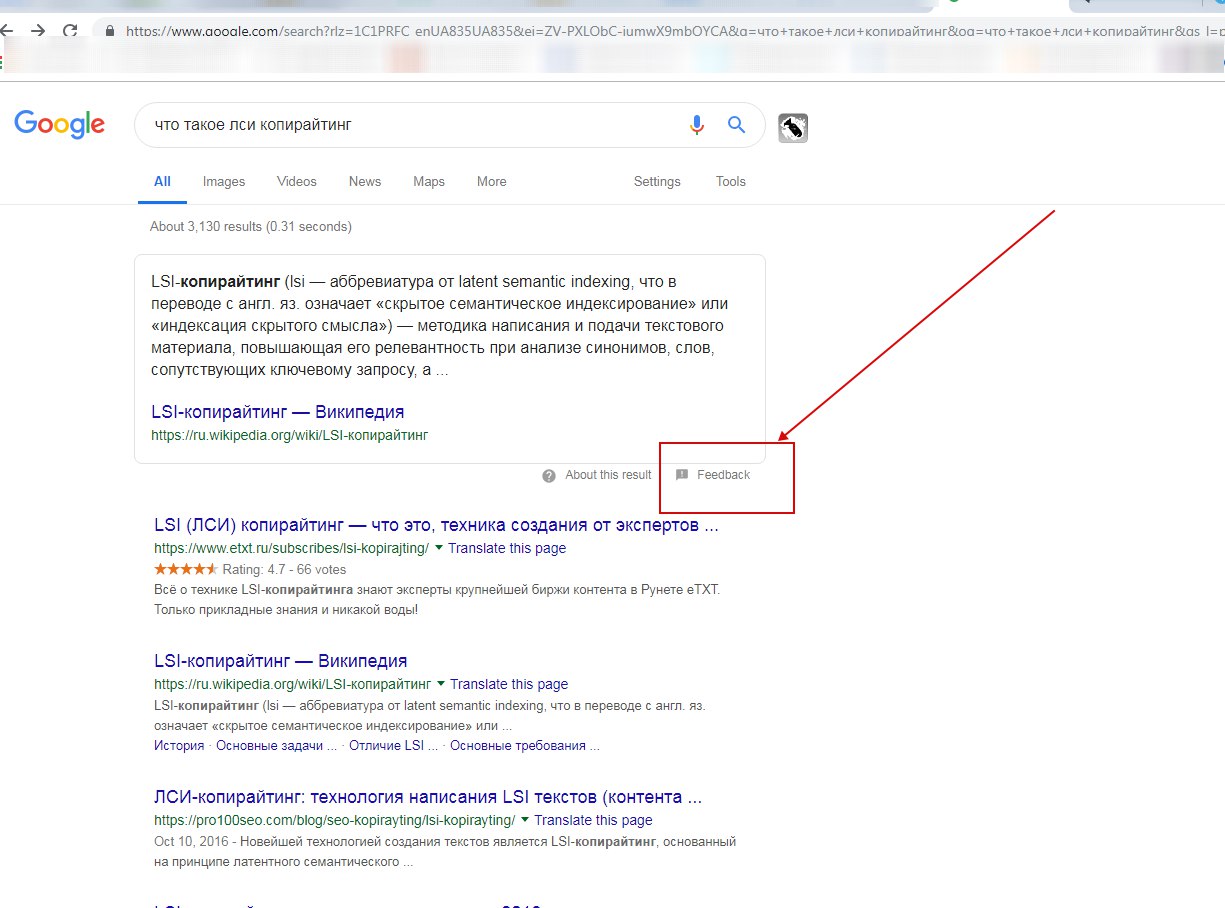Click the browser back arrow

click(8, 31)
